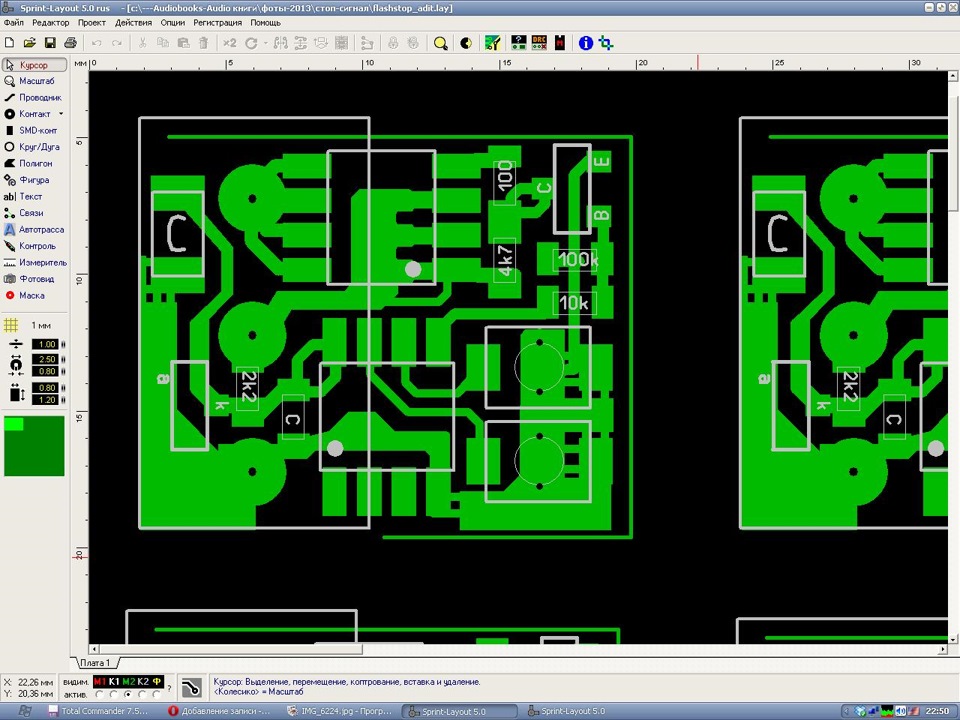Image resolution: width=960 pixels, height=720 pixels.
Task: Toggle visibility of layer K1
Action: tap(114, 681)
